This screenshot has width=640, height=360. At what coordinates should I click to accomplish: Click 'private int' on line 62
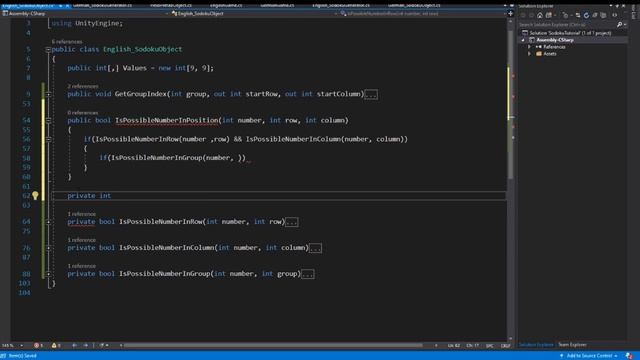coord(89,196)
